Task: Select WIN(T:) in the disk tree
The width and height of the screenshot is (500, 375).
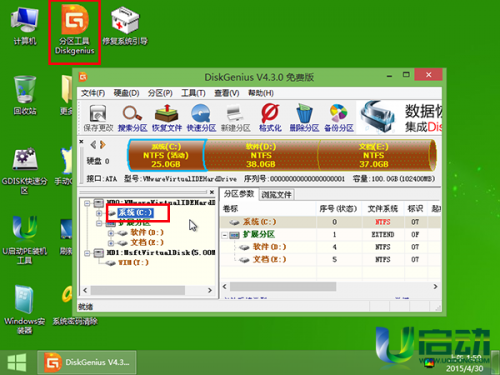Action: [133, 263]
